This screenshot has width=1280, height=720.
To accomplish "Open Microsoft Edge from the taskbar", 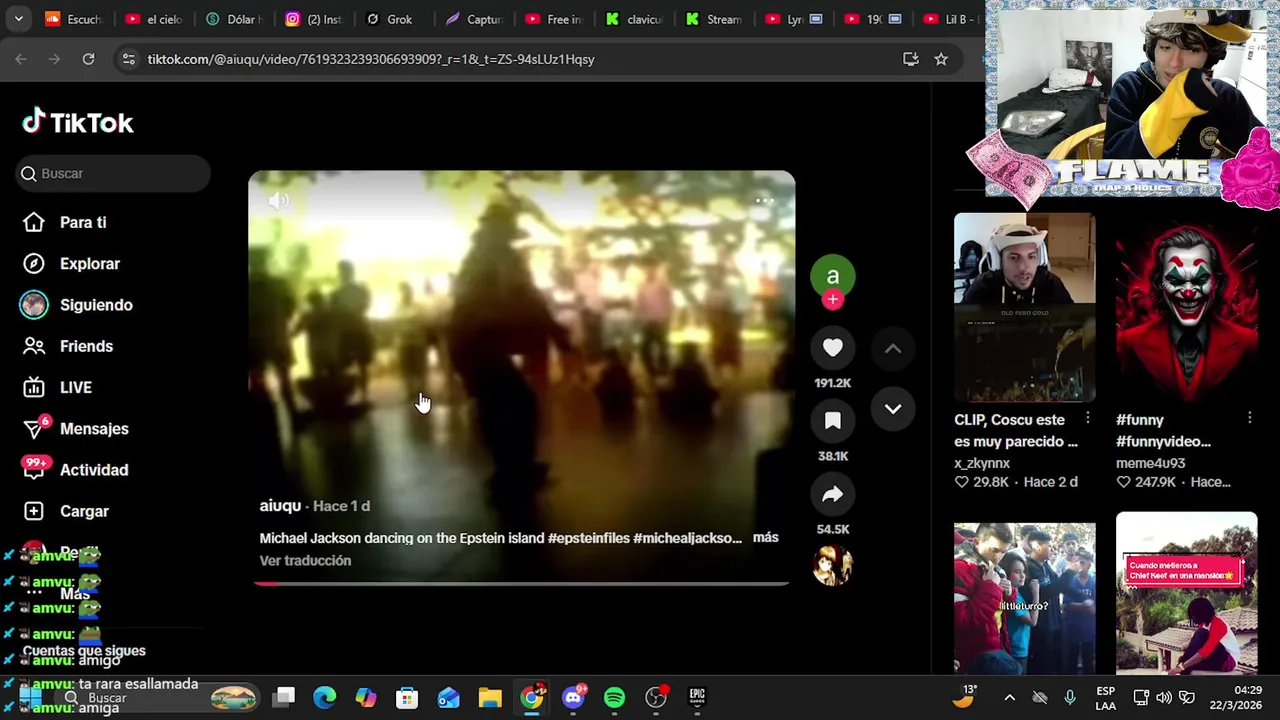I will 325,697.
